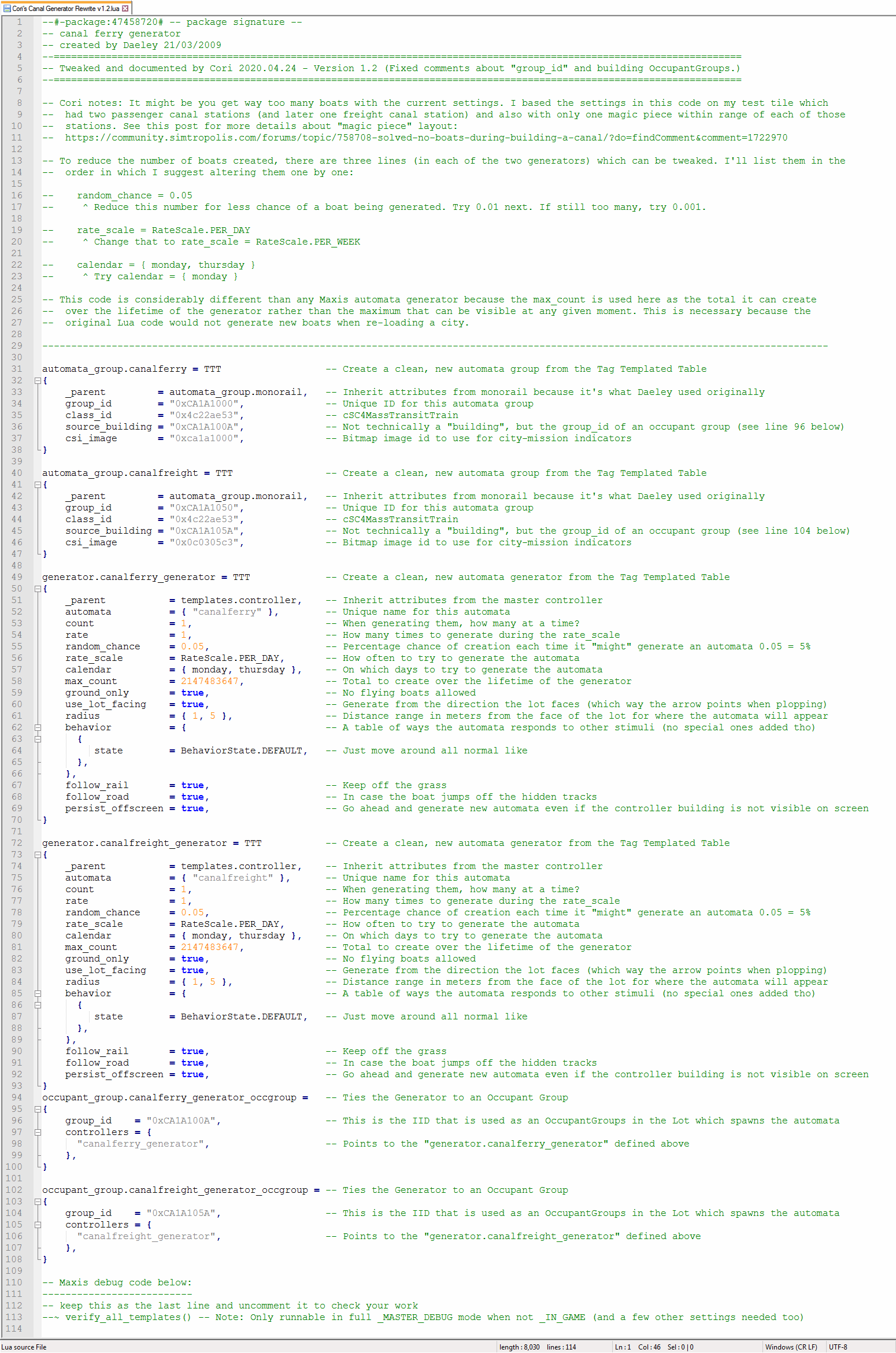Click 'persist_offscreen' on line 69
The image size is (896, 1353).
(x=114, y=808)
